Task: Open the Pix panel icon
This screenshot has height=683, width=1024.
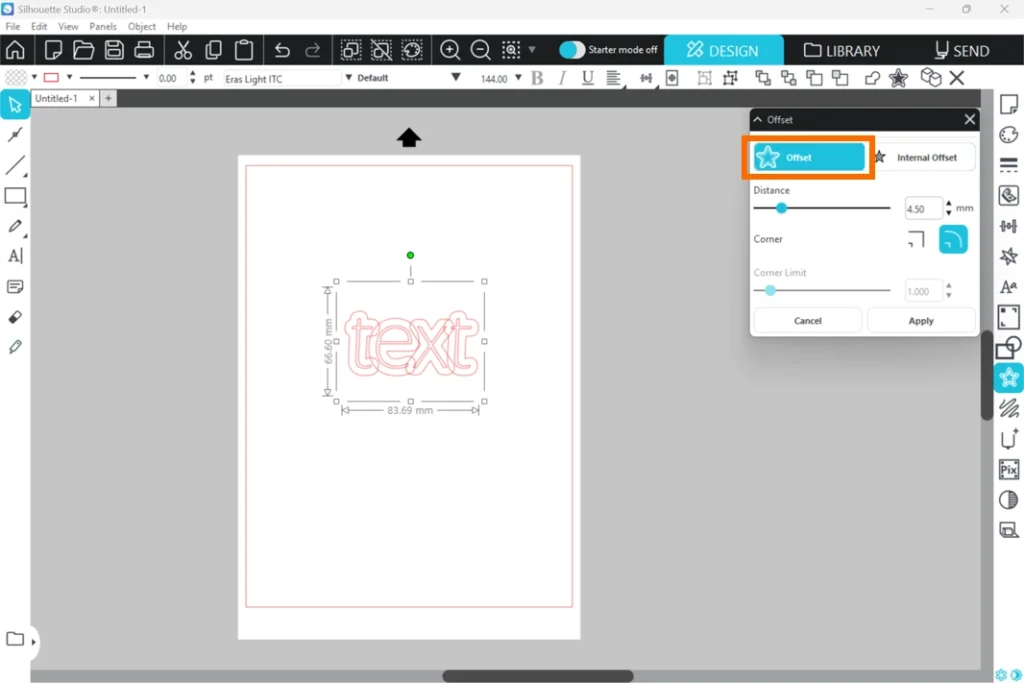Action: coord(1008,469)
